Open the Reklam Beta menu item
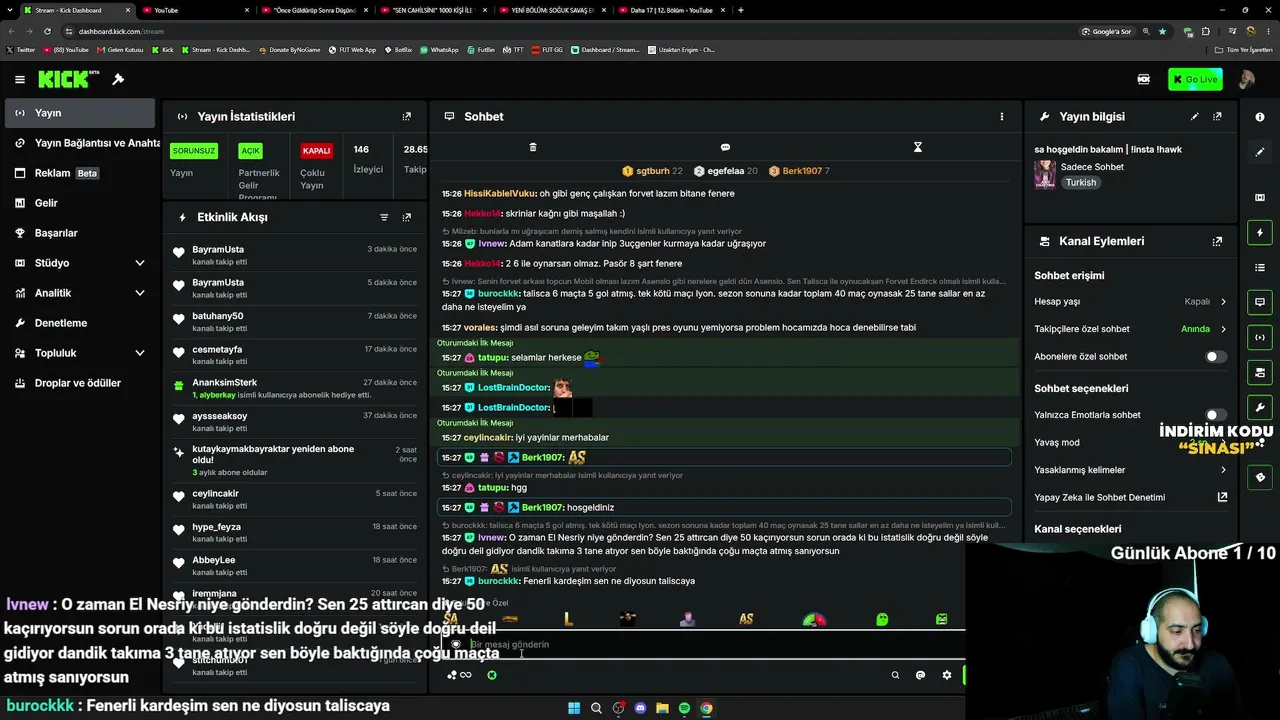The image size is (1280, 720). (80, 173)
